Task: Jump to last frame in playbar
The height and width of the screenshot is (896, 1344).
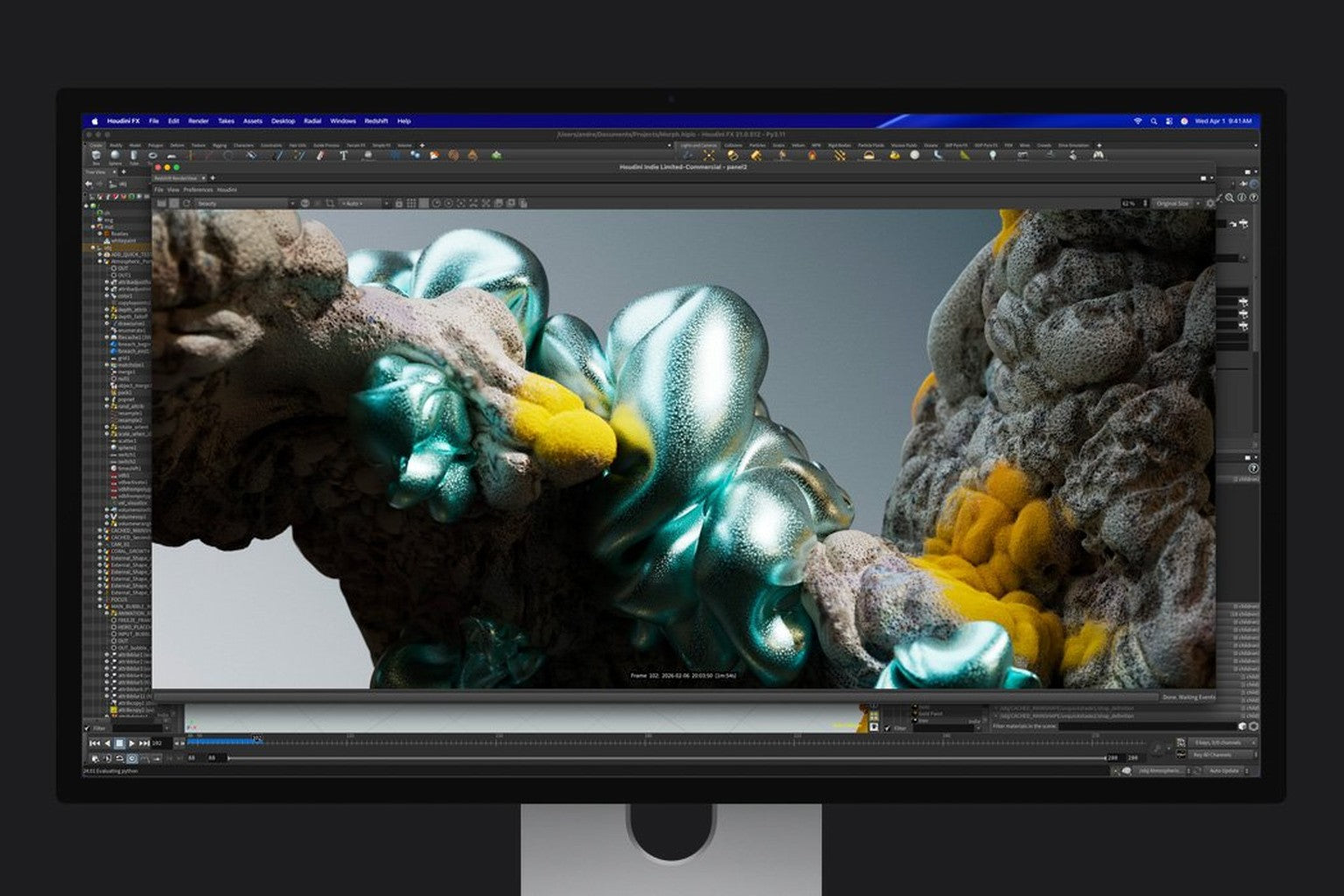Action: 144,743
